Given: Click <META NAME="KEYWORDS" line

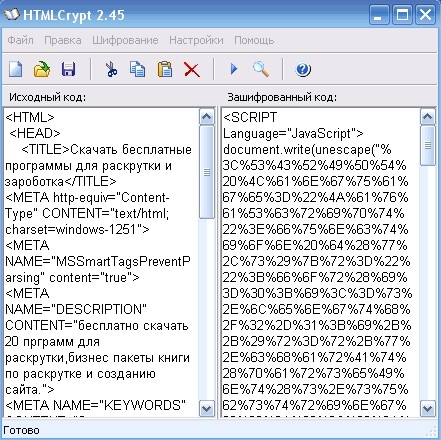Looking at the screenshot, I should 95,405.
